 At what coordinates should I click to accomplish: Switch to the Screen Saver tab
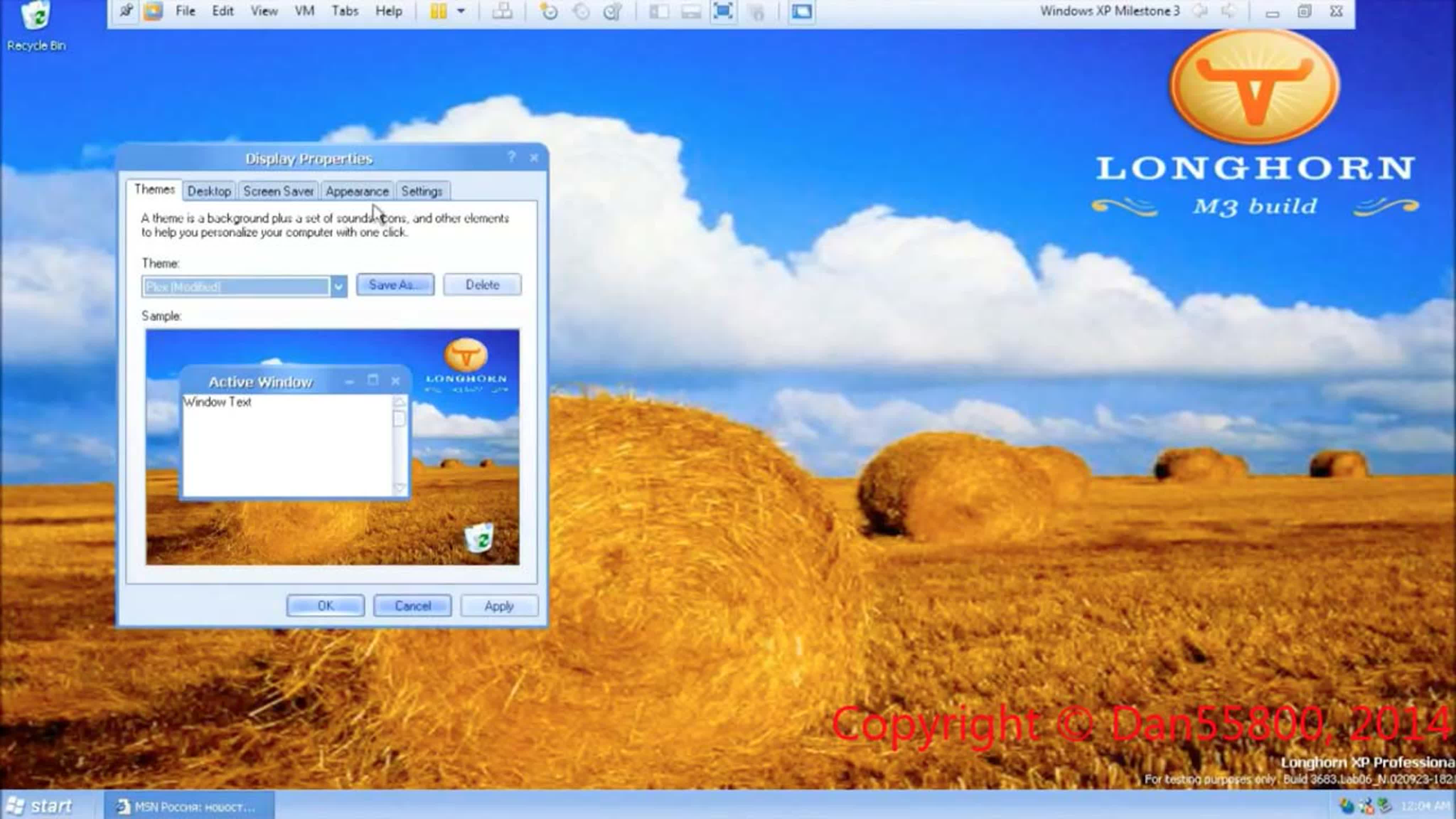[278, 192]
